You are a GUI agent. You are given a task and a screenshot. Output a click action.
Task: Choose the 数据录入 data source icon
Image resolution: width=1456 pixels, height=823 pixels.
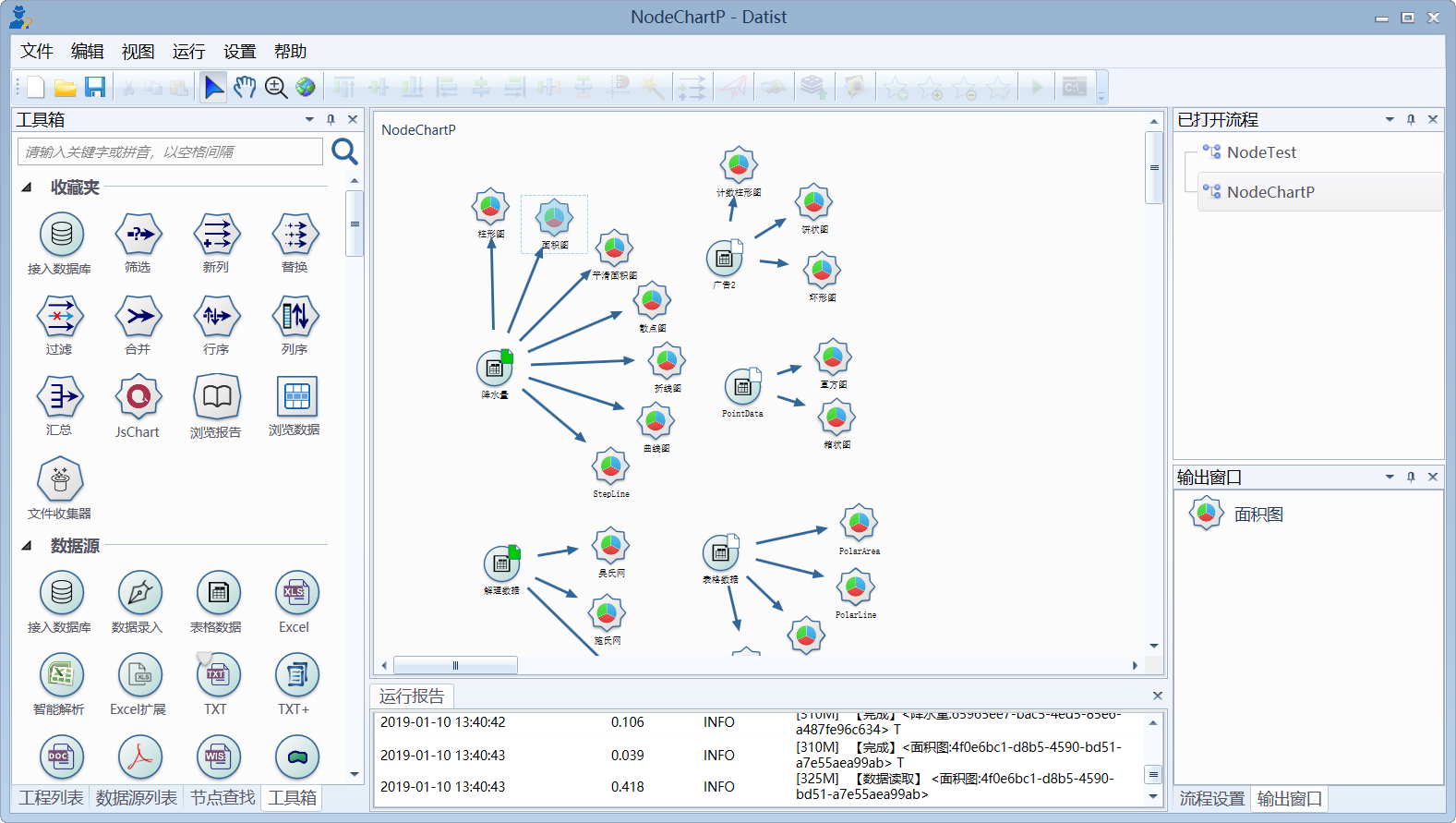pos(139,593)
